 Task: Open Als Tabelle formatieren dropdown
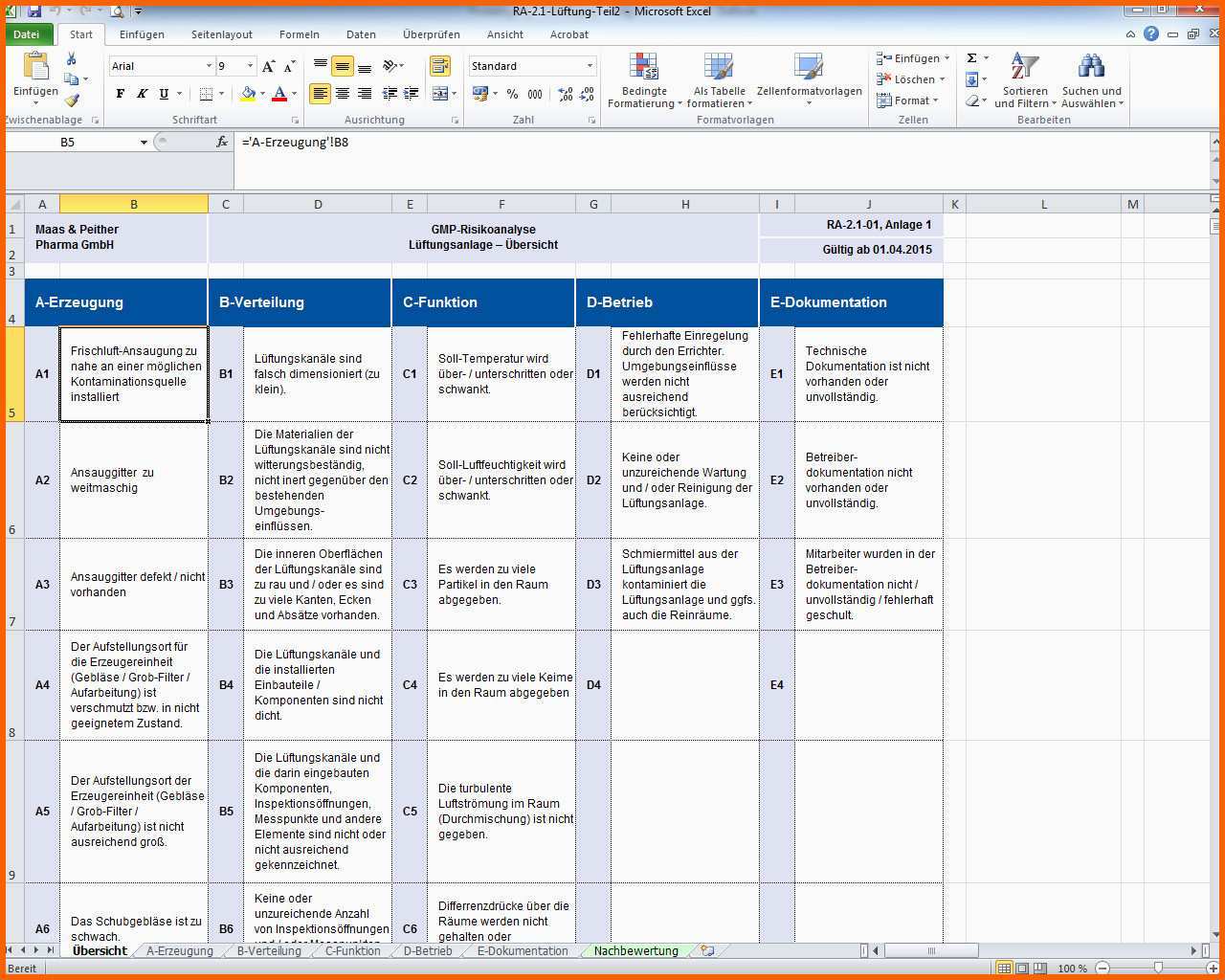[719, 80]
